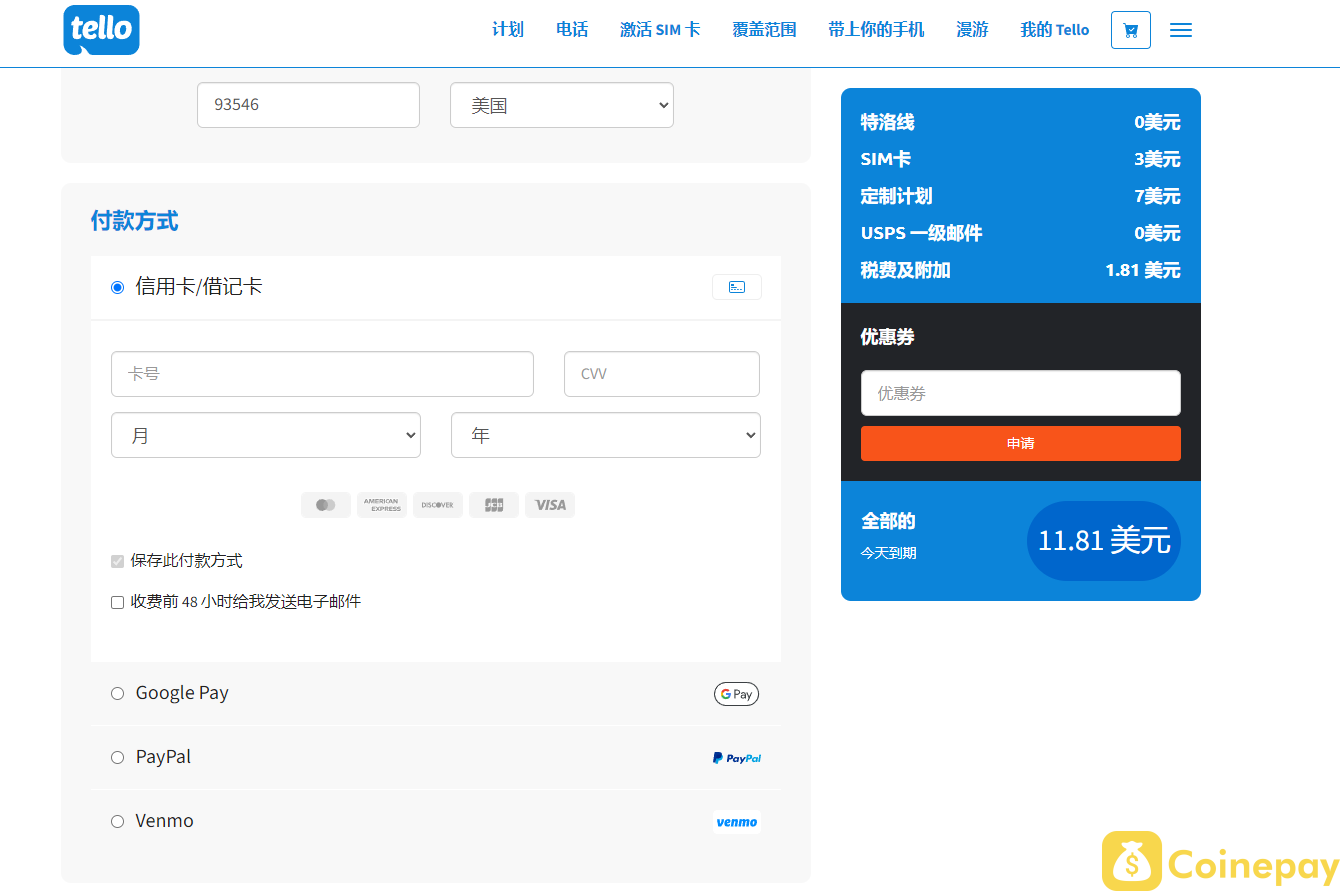Viewport: 1340px width, 891px height.
Task: Click the 全部的 total label
Action: coord(888,521)
